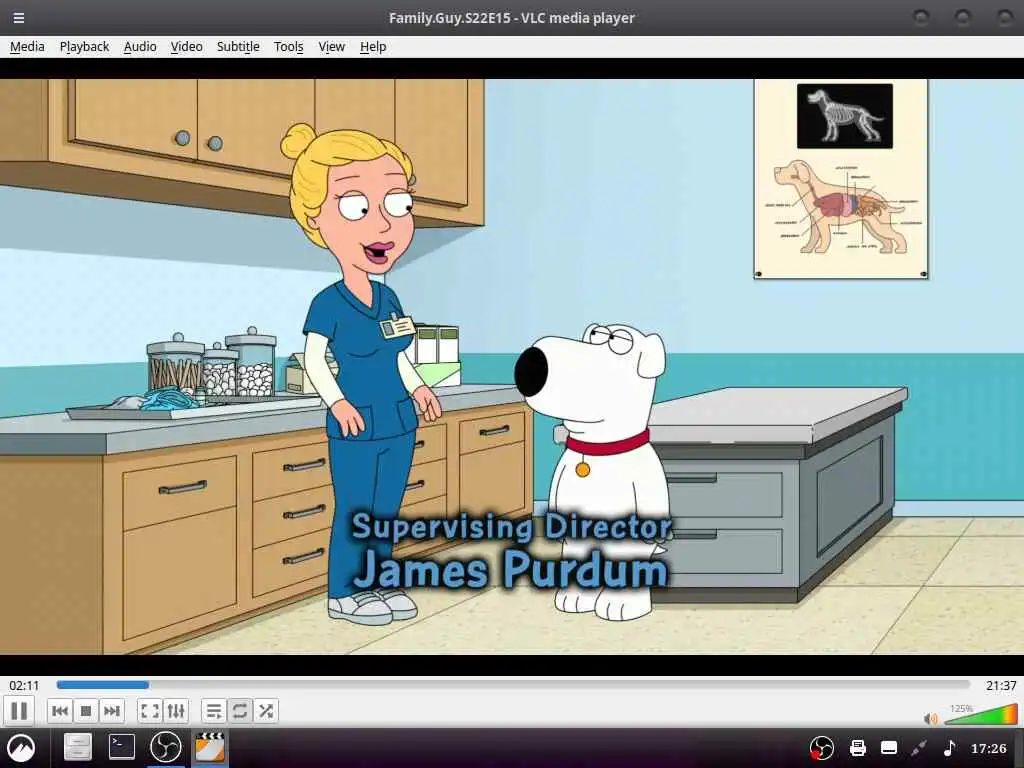Screen dimensions: 1024x768
Task: Toggle the playlist view
Action: 214,711
